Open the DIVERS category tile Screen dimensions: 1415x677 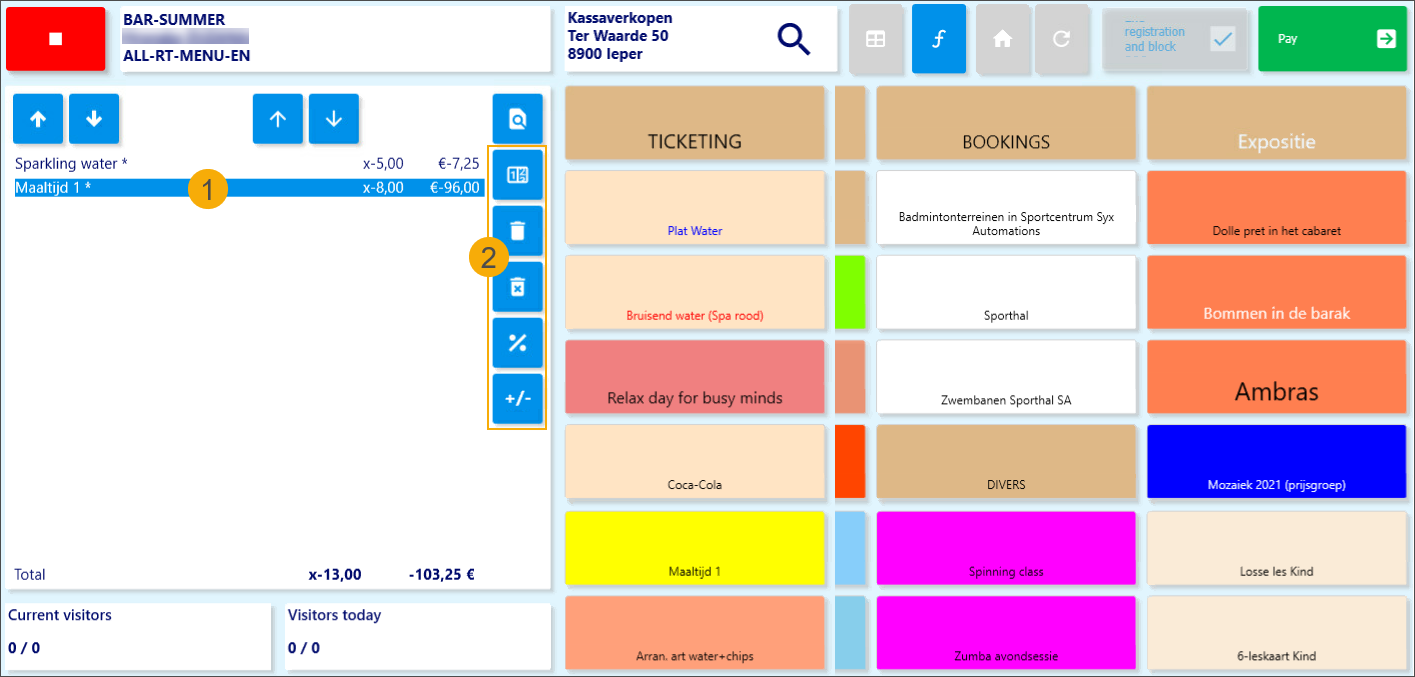coord(1006,462)
